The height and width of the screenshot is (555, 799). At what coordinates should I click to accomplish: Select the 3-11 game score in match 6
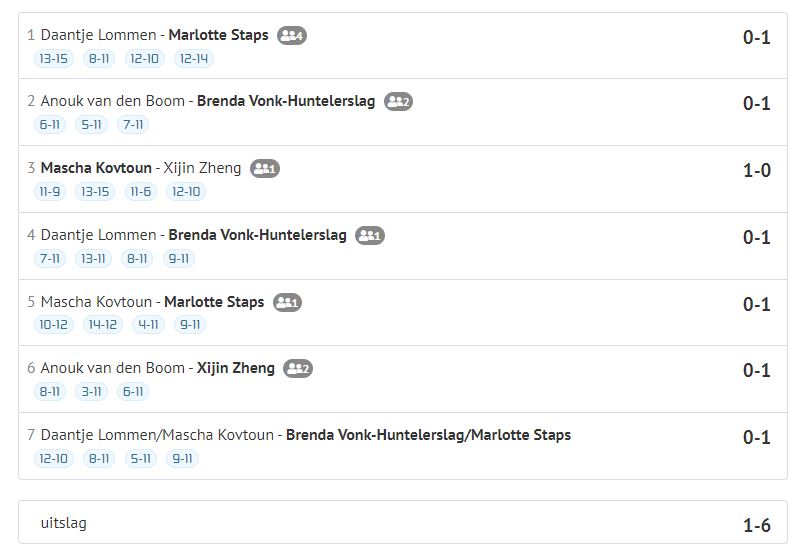coord(91,391)
